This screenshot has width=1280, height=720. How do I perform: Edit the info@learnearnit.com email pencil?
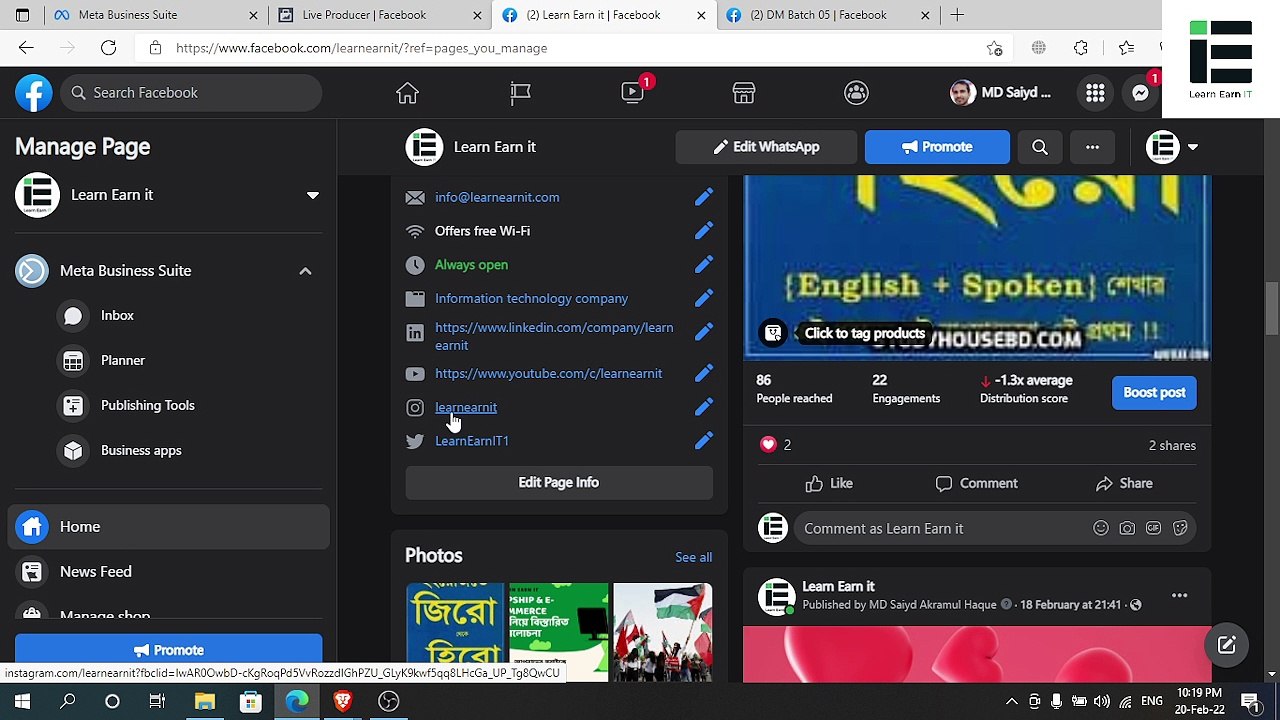704,197
